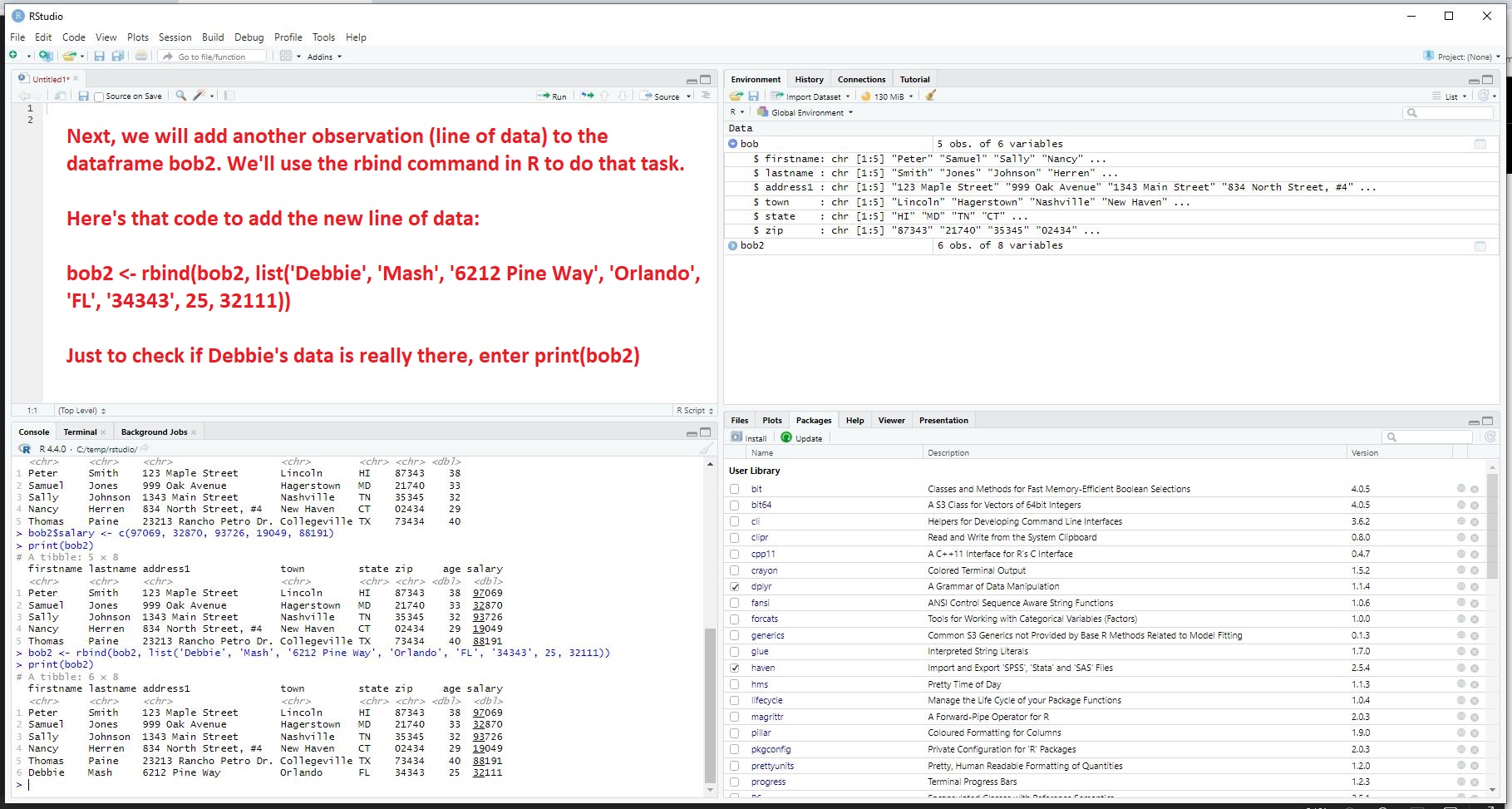
Task: Open the code tools magic wand
Action: click(x=199, y=96)
